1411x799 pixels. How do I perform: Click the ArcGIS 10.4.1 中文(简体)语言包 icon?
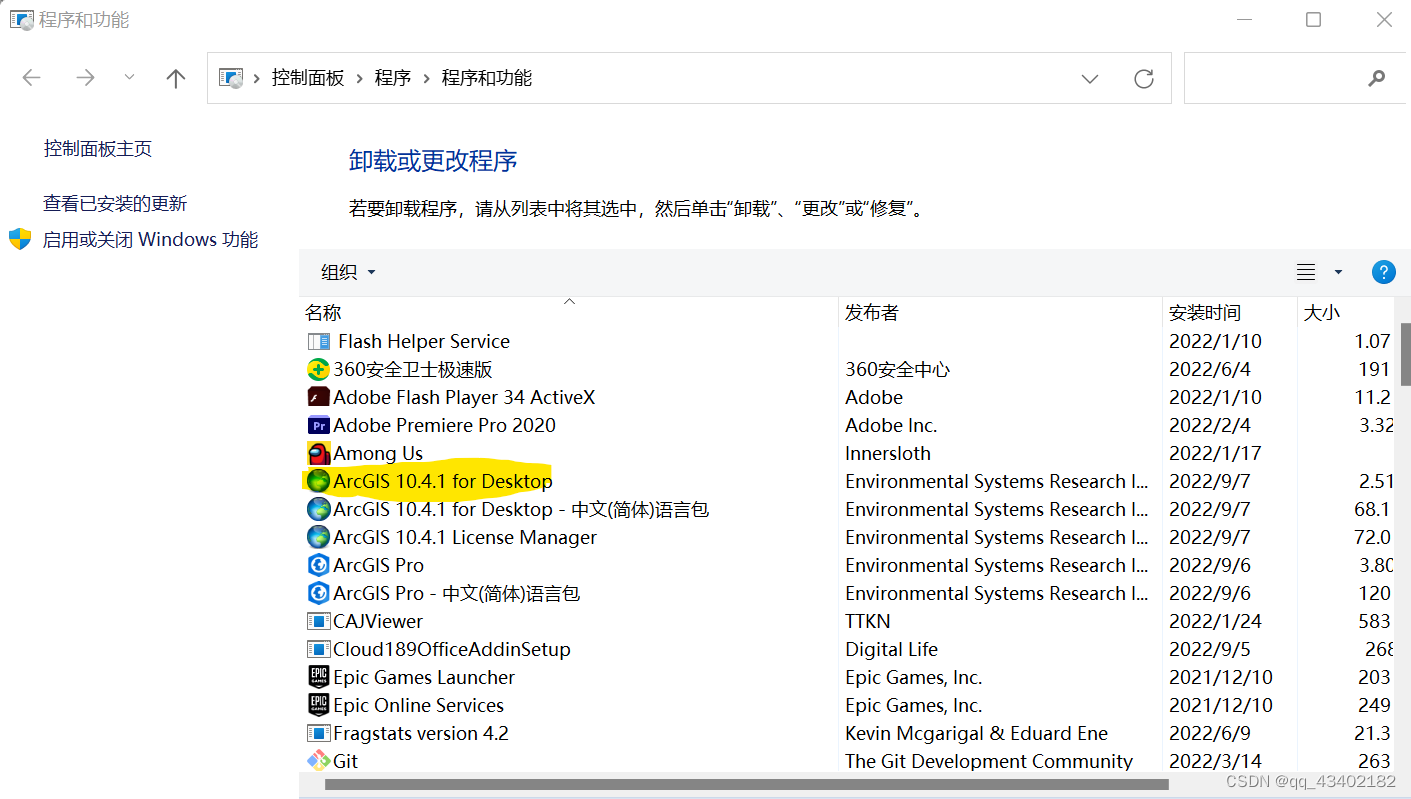318,509
